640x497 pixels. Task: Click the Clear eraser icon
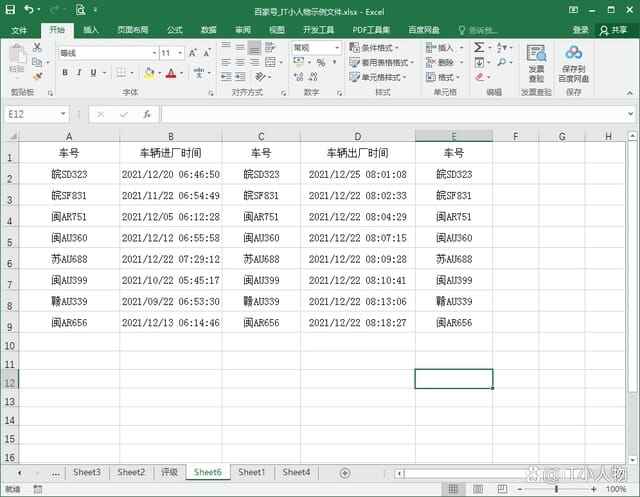[x=480, y=77]
